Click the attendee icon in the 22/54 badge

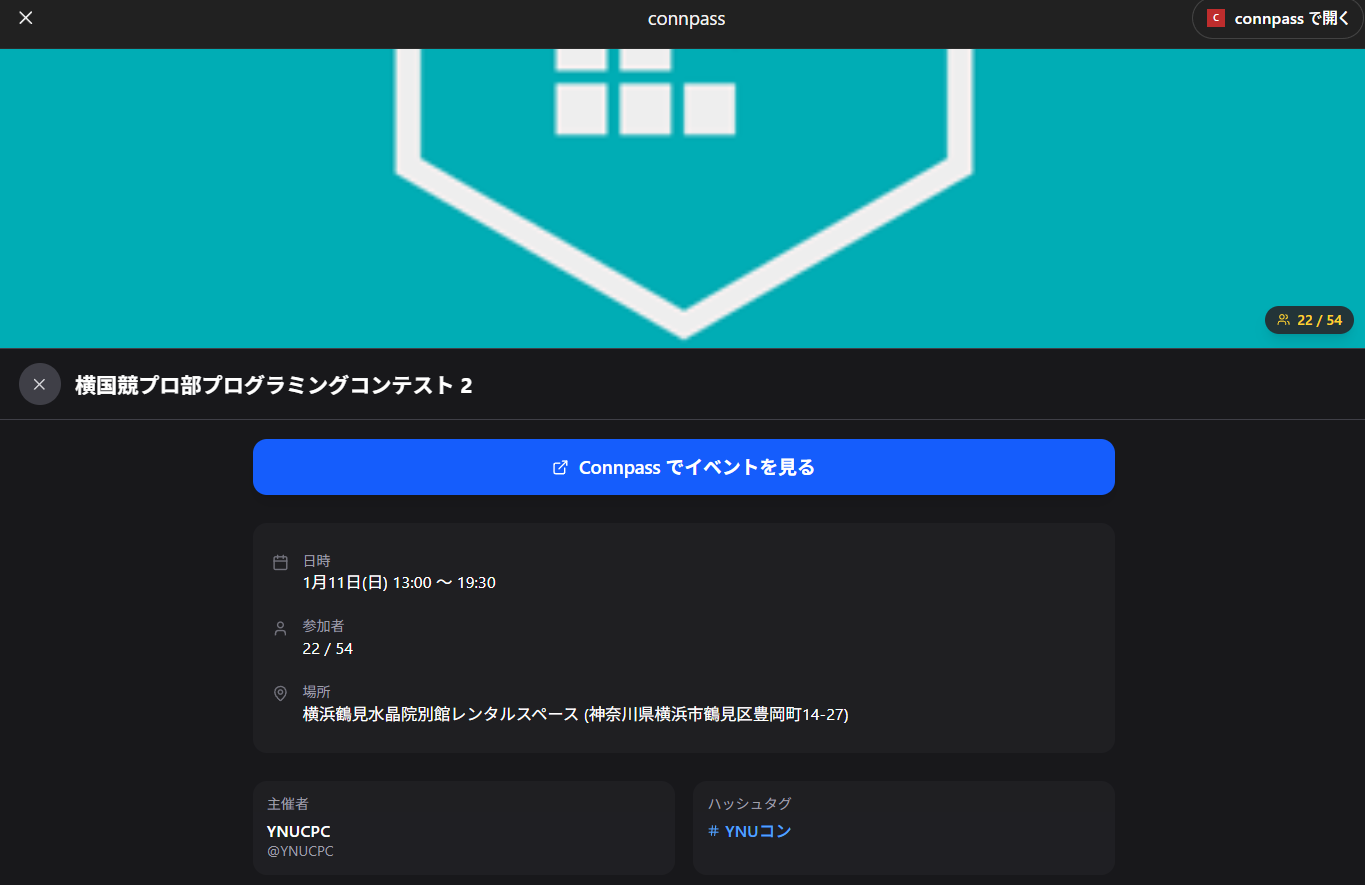tap(1283, 320)
